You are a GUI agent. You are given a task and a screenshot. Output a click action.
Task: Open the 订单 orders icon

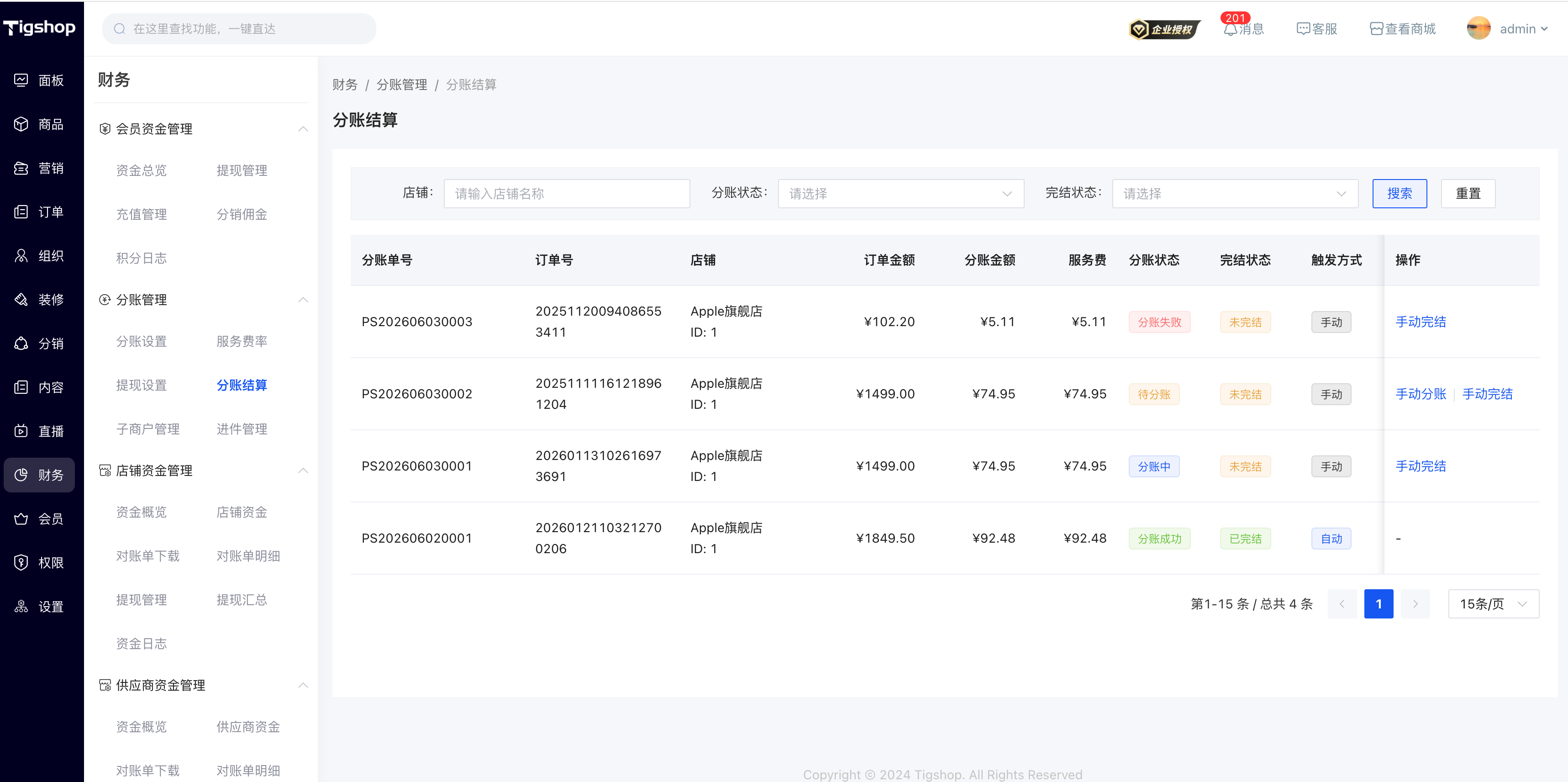click(21, 211)
